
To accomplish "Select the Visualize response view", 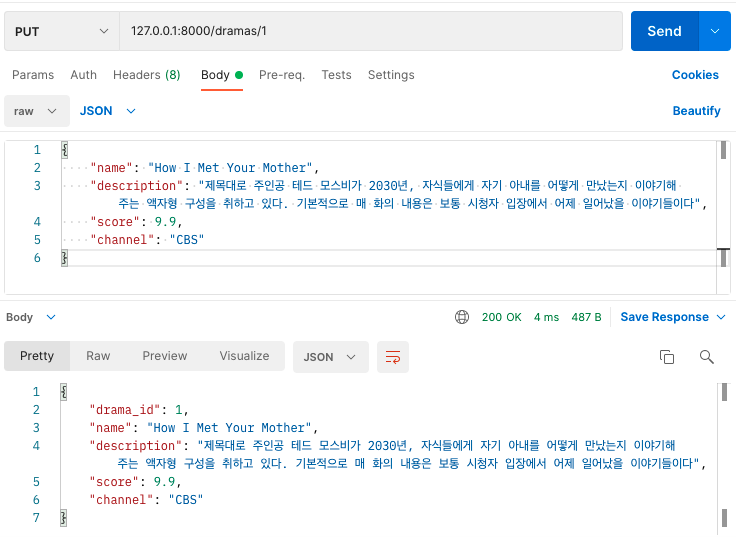I will pos(244,356).
